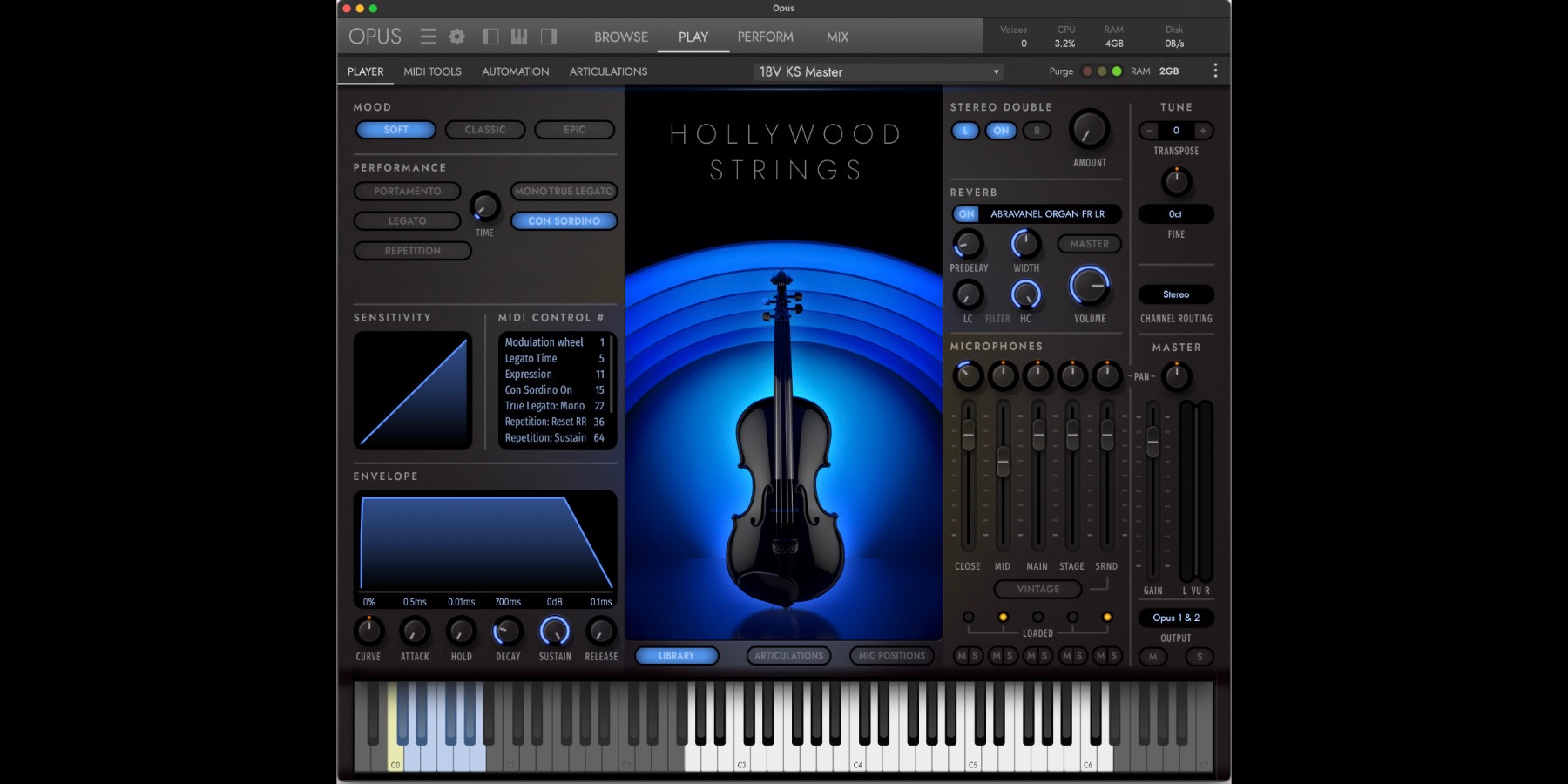The width and height of the screenshot is (1568, 784).
Task: Turn on the Legato toggle
Action: [x=406, y=220]
